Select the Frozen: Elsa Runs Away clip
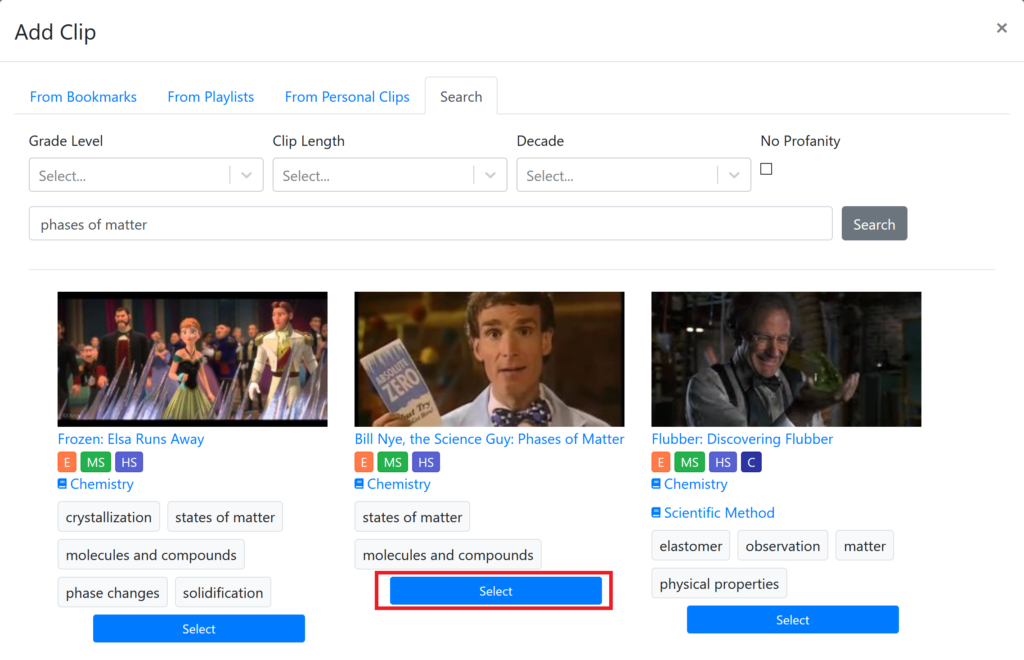 coord(198,629)
